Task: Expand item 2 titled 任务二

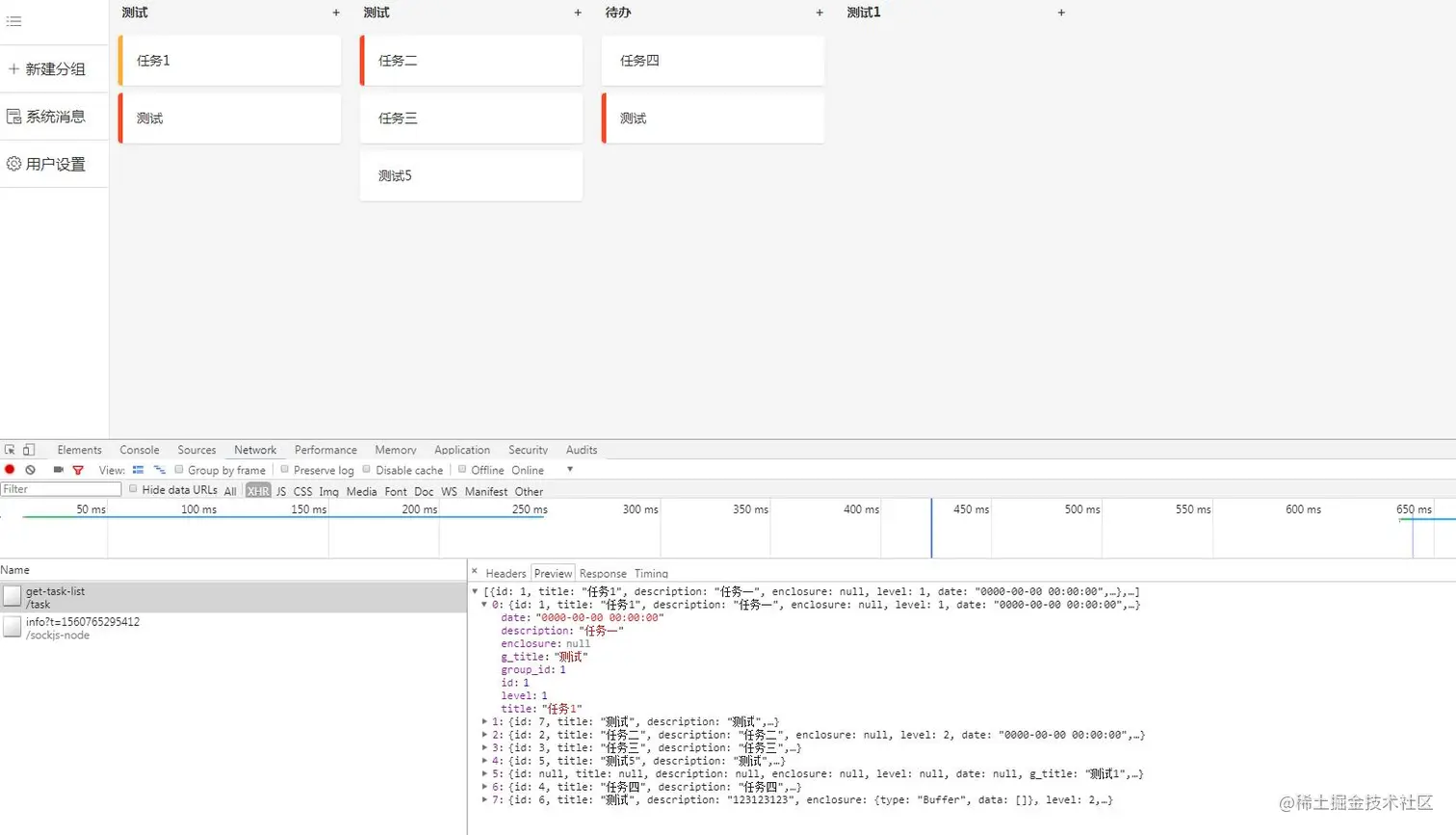Action: click(484, 735)
